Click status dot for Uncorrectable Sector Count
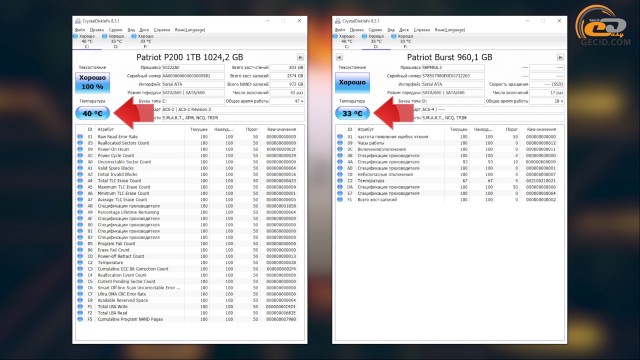The width and height of the screenshot is (640, 360). (80, 162)
